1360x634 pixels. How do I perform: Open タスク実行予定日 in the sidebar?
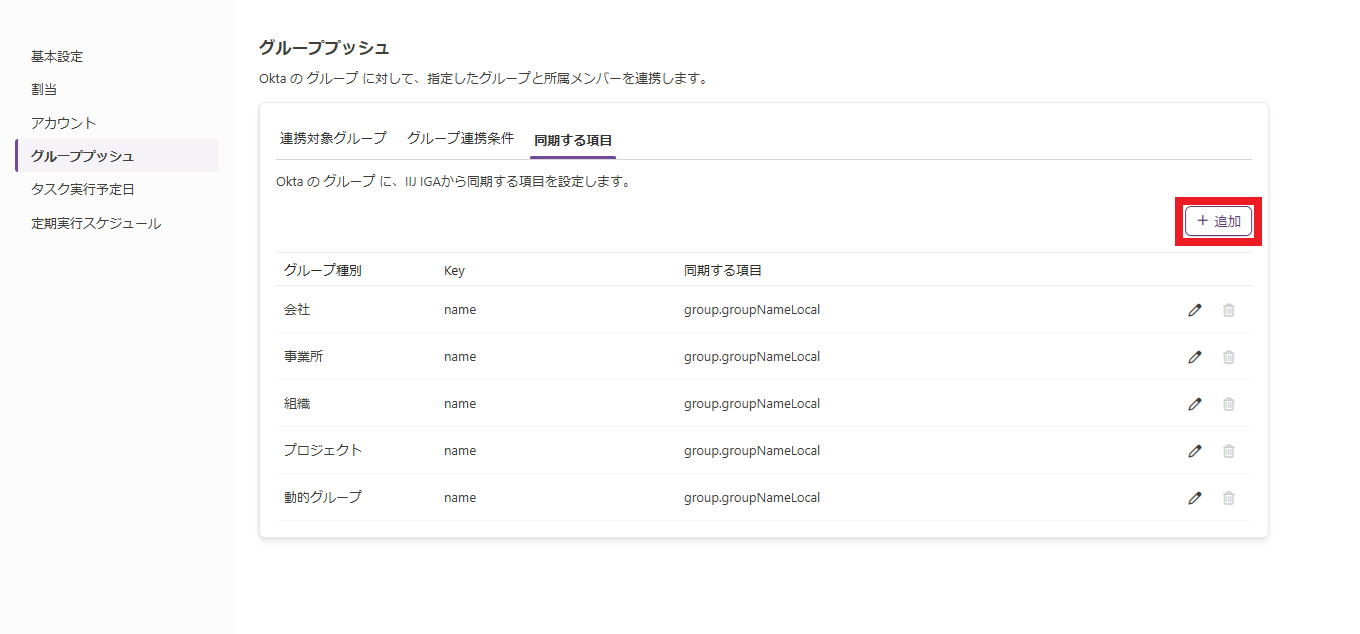coord(82,189)
